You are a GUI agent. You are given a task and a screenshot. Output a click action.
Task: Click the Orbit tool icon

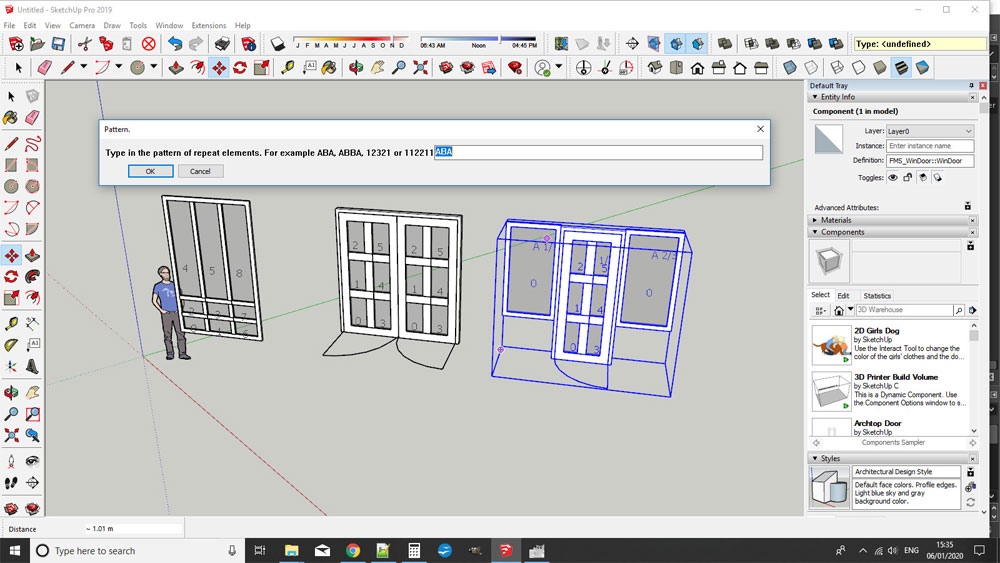[x=355, y=67]
